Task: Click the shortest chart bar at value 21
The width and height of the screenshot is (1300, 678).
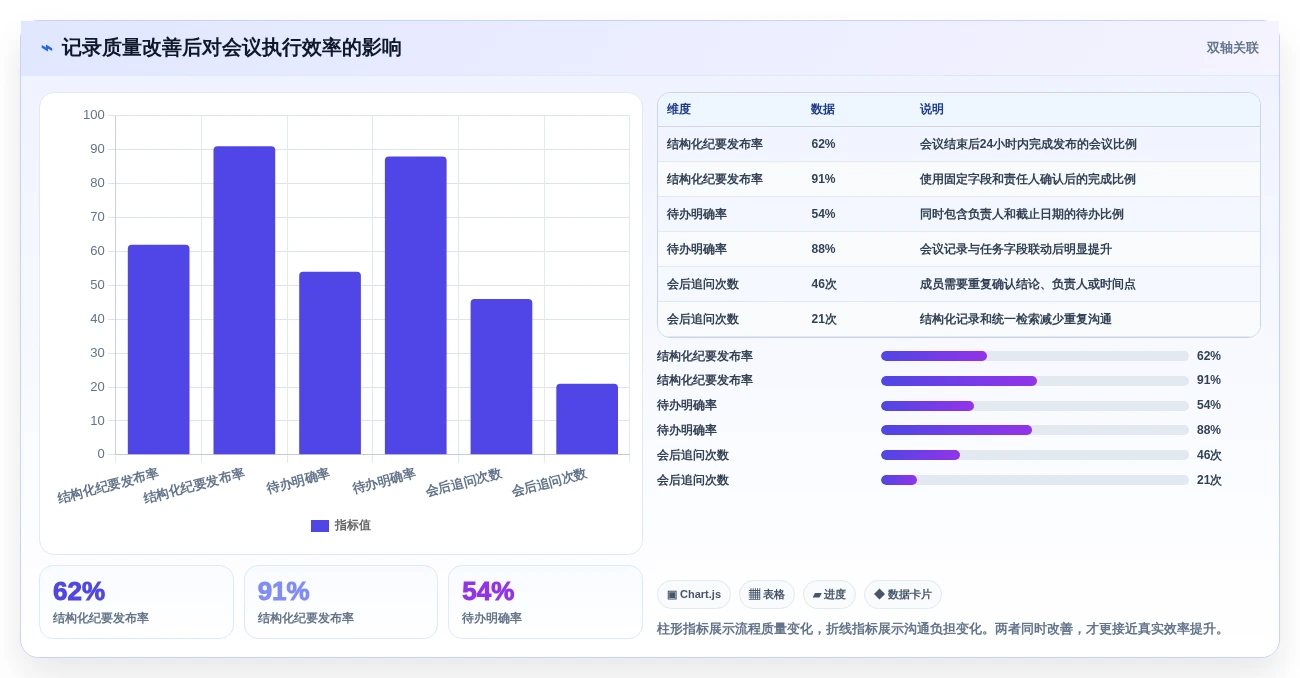Action: click(x=587, y=419)
